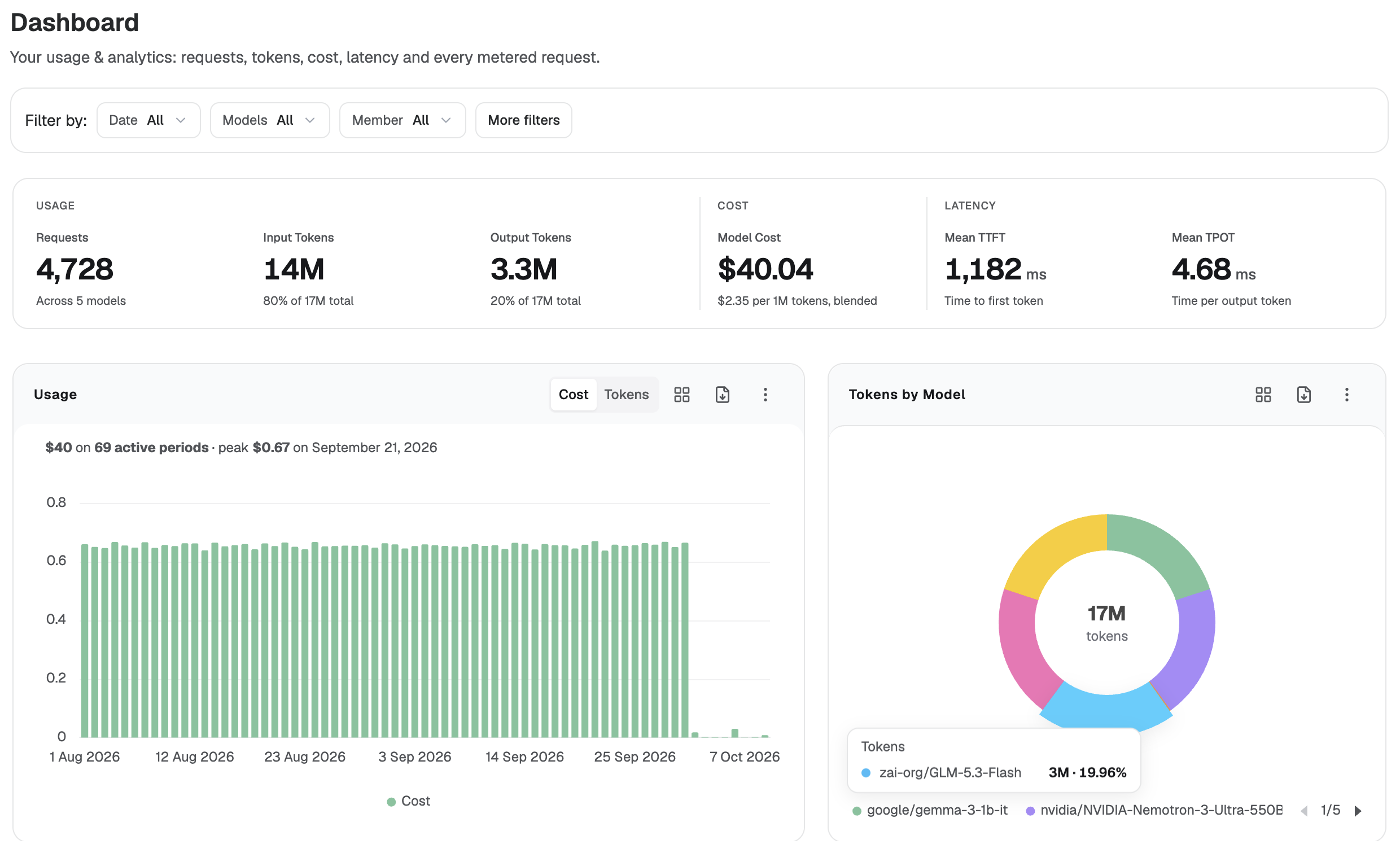
Task: Go to previous legend page arrow
Action: [1304, 811]
